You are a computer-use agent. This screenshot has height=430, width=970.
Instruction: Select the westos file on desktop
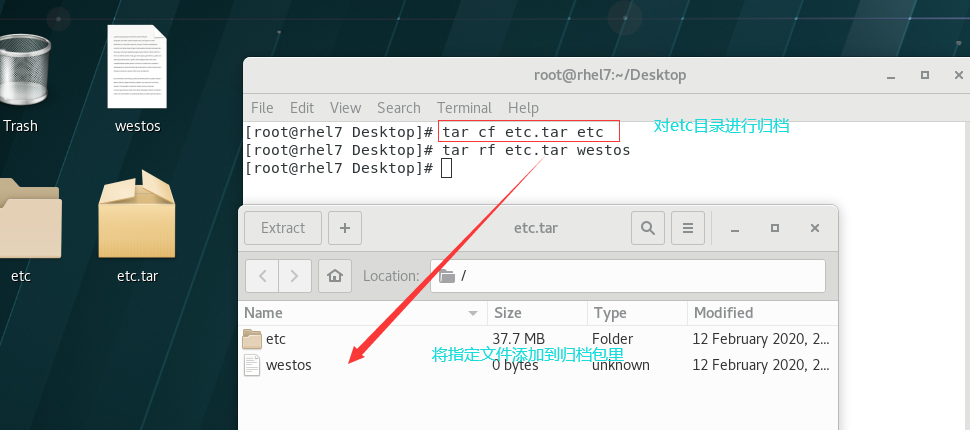point(137,79)
